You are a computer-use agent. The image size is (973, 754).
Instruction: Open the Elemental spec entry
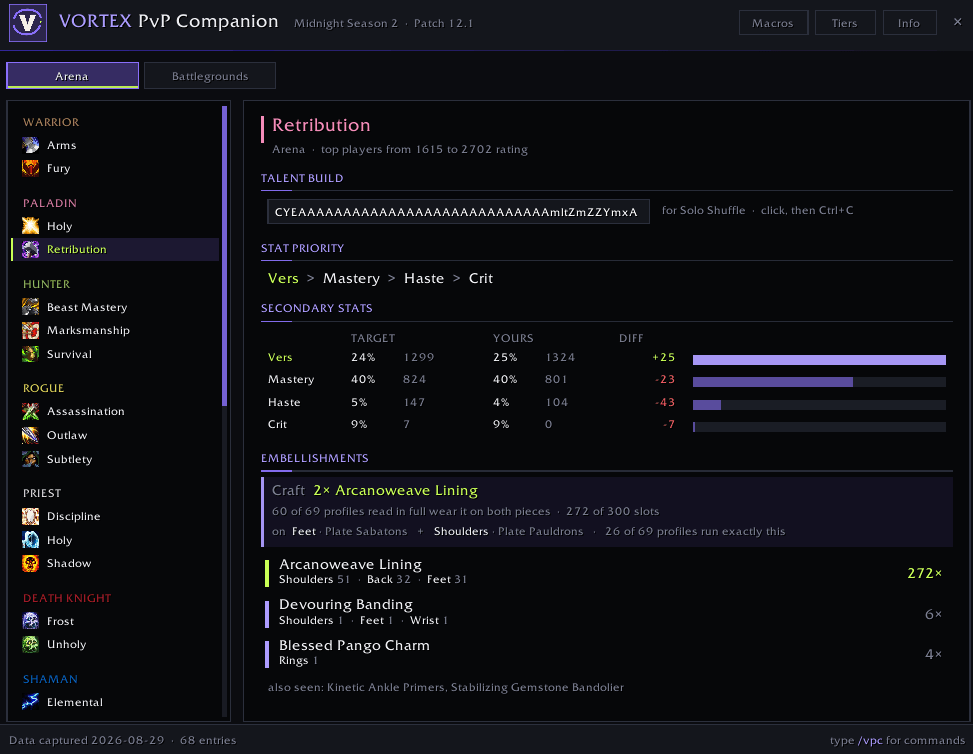115,702
